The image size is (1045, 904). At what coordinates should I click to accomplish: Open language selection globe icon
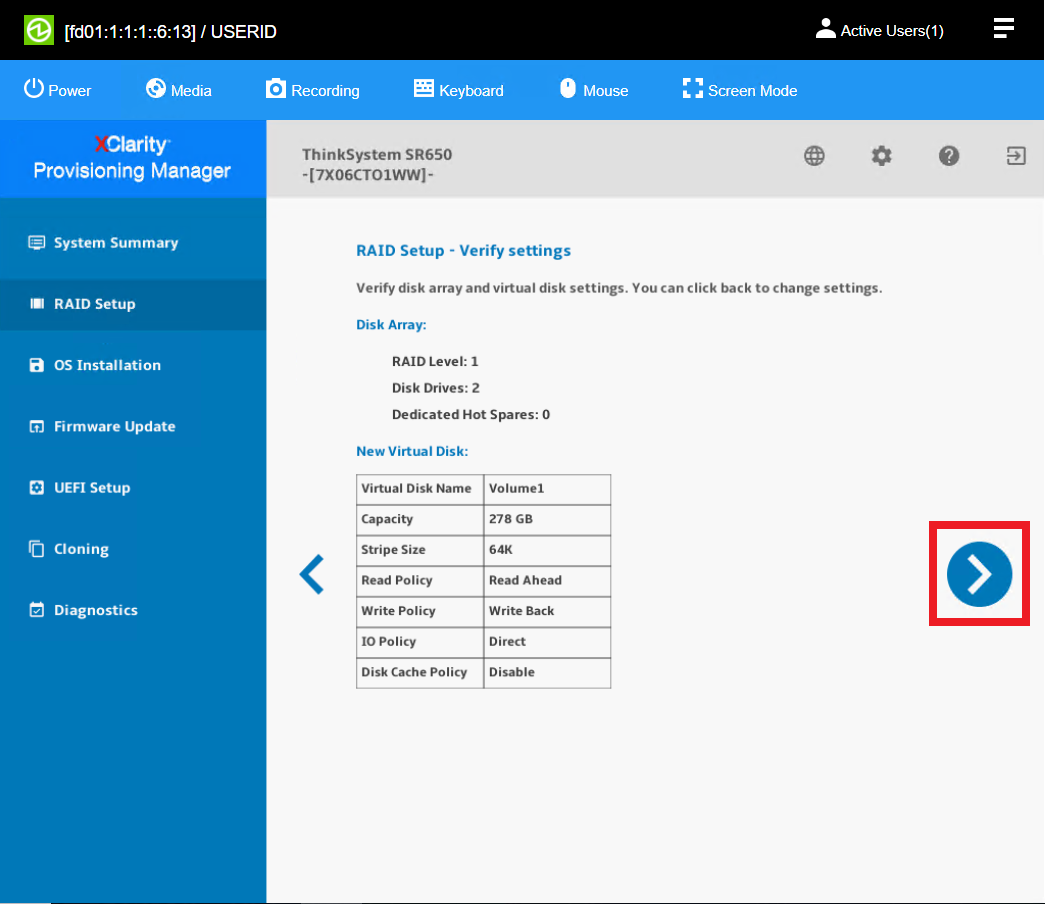pyautogui.click(x=814, y=156)
